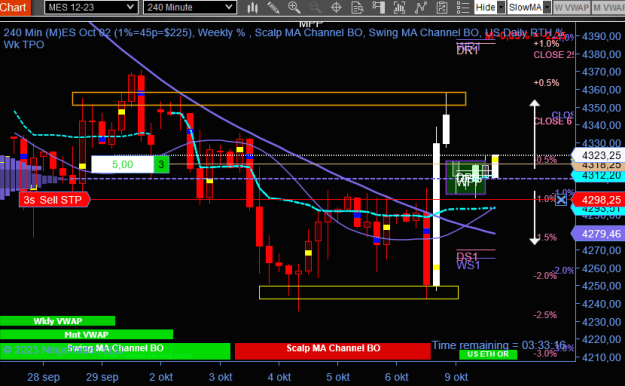
Task: Click the 4312,20 cyan price marker
Action: [x=598, y=175]
